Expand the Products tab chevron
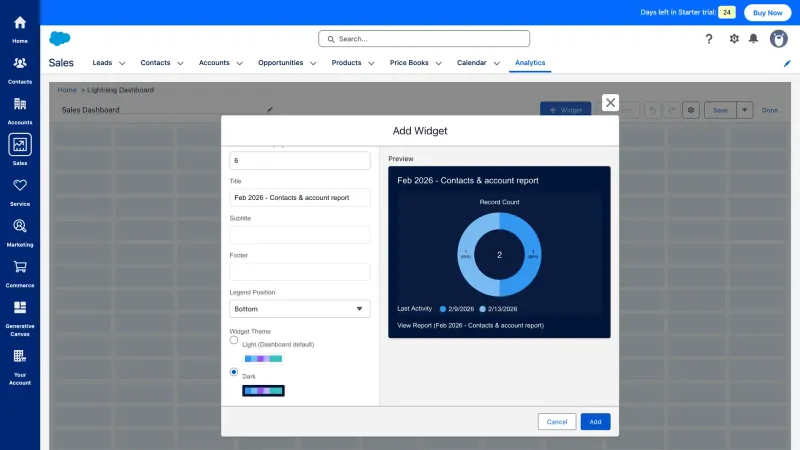The image size is (800, 450). coord(371,63)
